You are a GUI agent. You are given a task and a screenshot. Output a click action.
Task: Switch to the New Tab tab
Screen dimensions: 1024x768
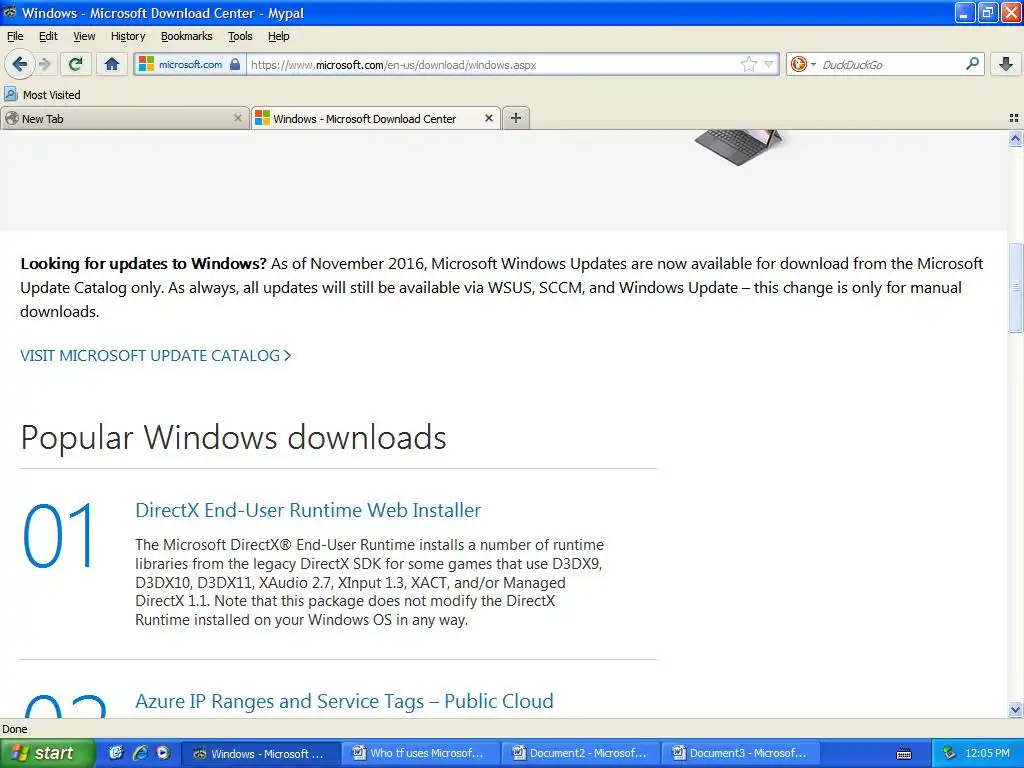click(x=125, y=118)
